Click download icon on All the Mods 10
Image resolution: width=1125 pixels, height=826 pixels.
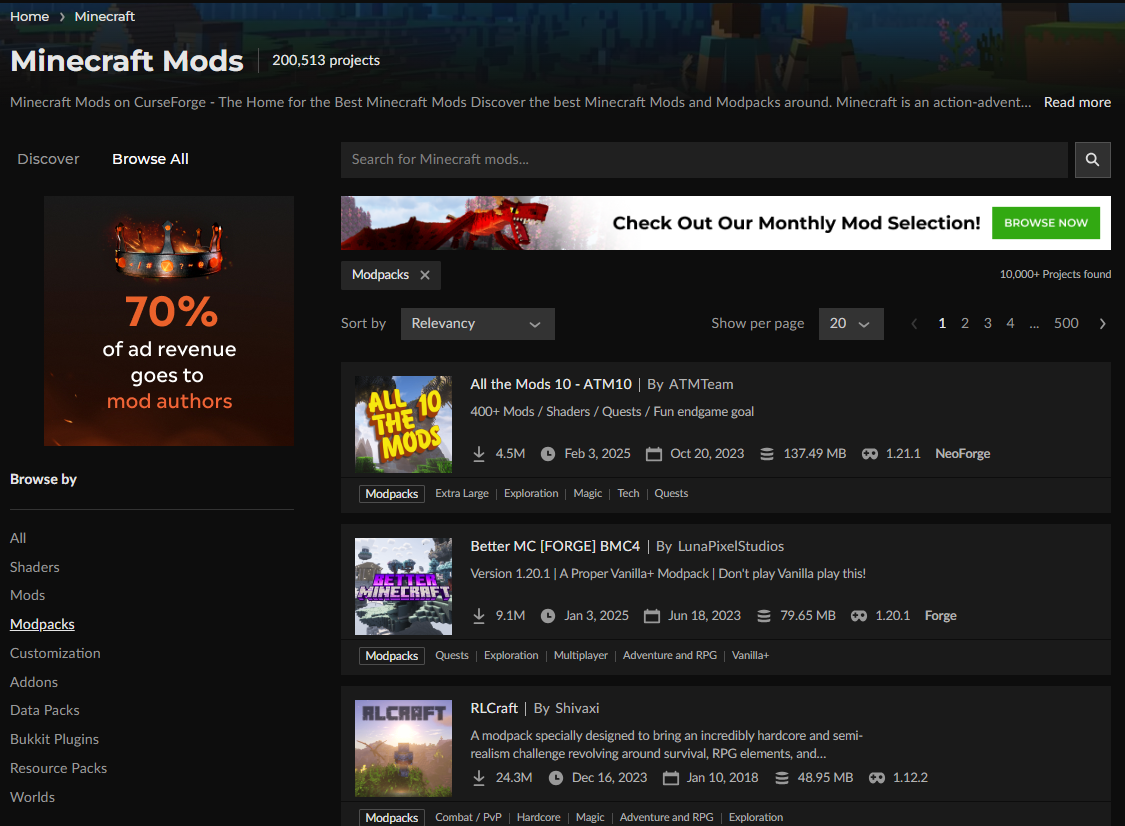pos(479,454)
